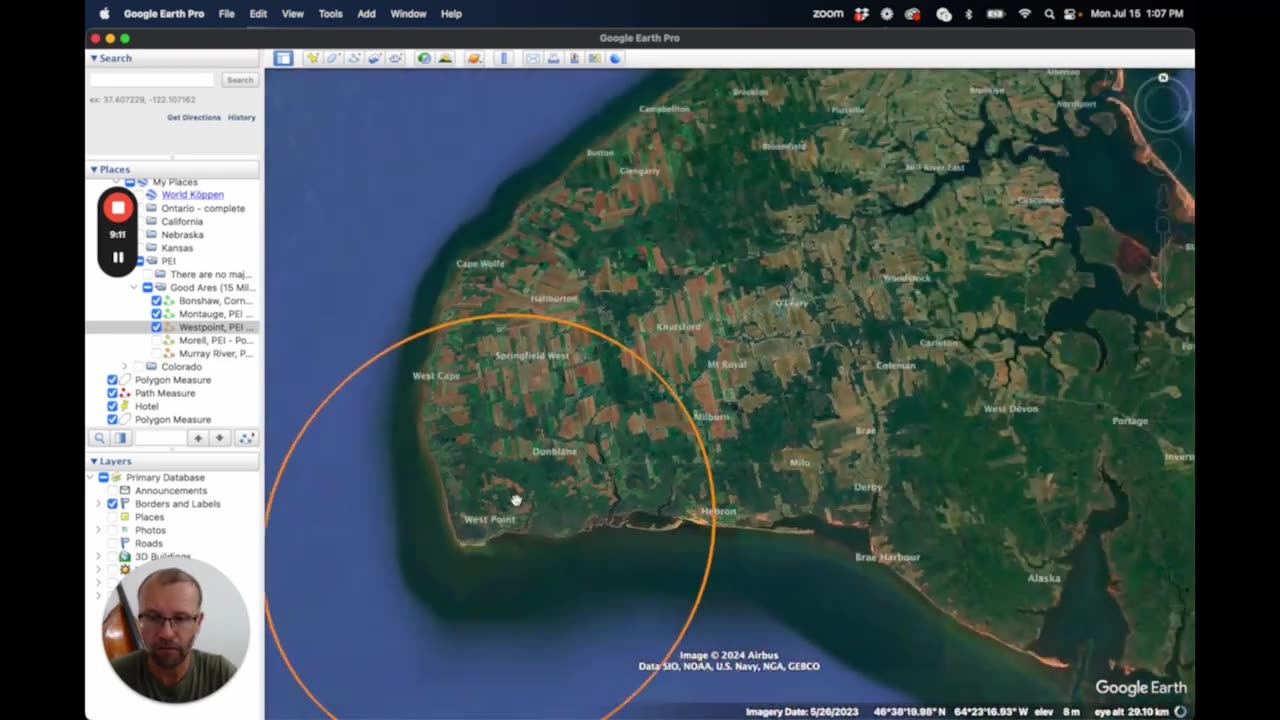1280x720 pixels.
Task: Click the tour path icon in Places footer
Action: click(246, 438)
